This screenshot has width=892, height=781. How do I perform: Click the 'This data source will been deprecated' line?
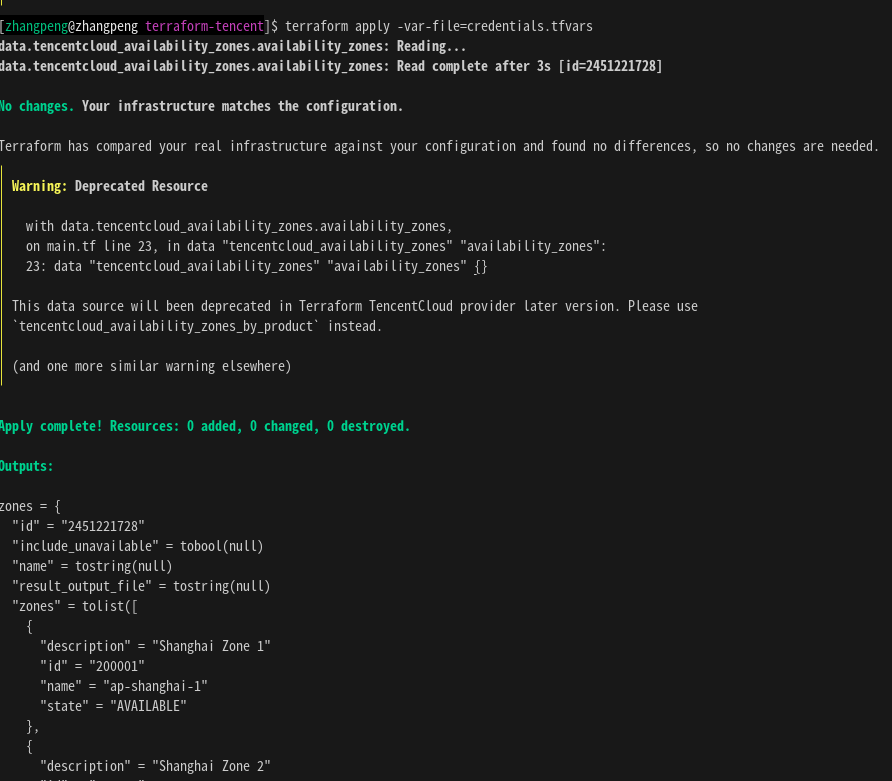coord(355,306)
